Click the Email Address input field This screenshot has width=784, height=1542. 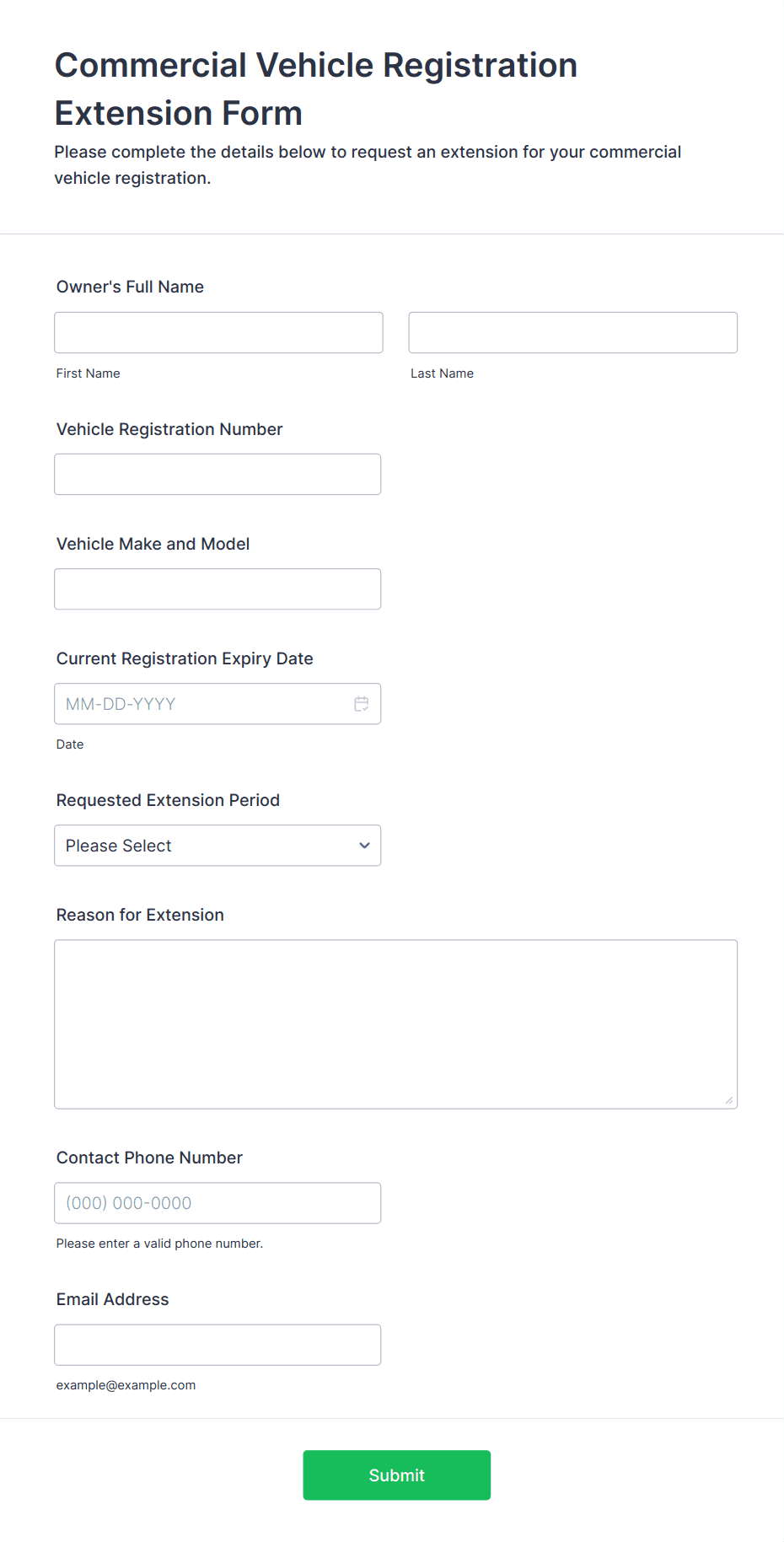click(x=217, y=1345)
